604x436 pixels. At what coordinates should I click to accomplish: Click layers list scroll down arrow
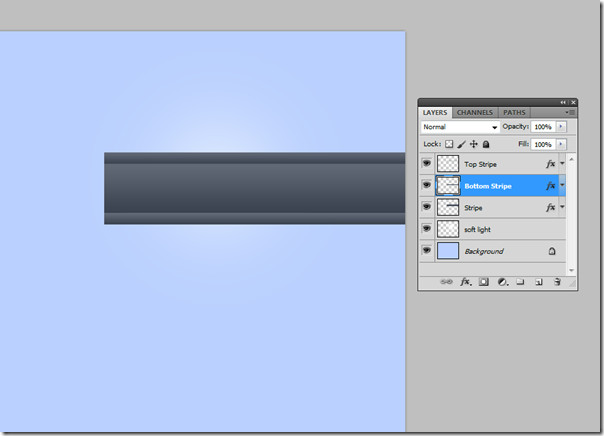point(572,270)
